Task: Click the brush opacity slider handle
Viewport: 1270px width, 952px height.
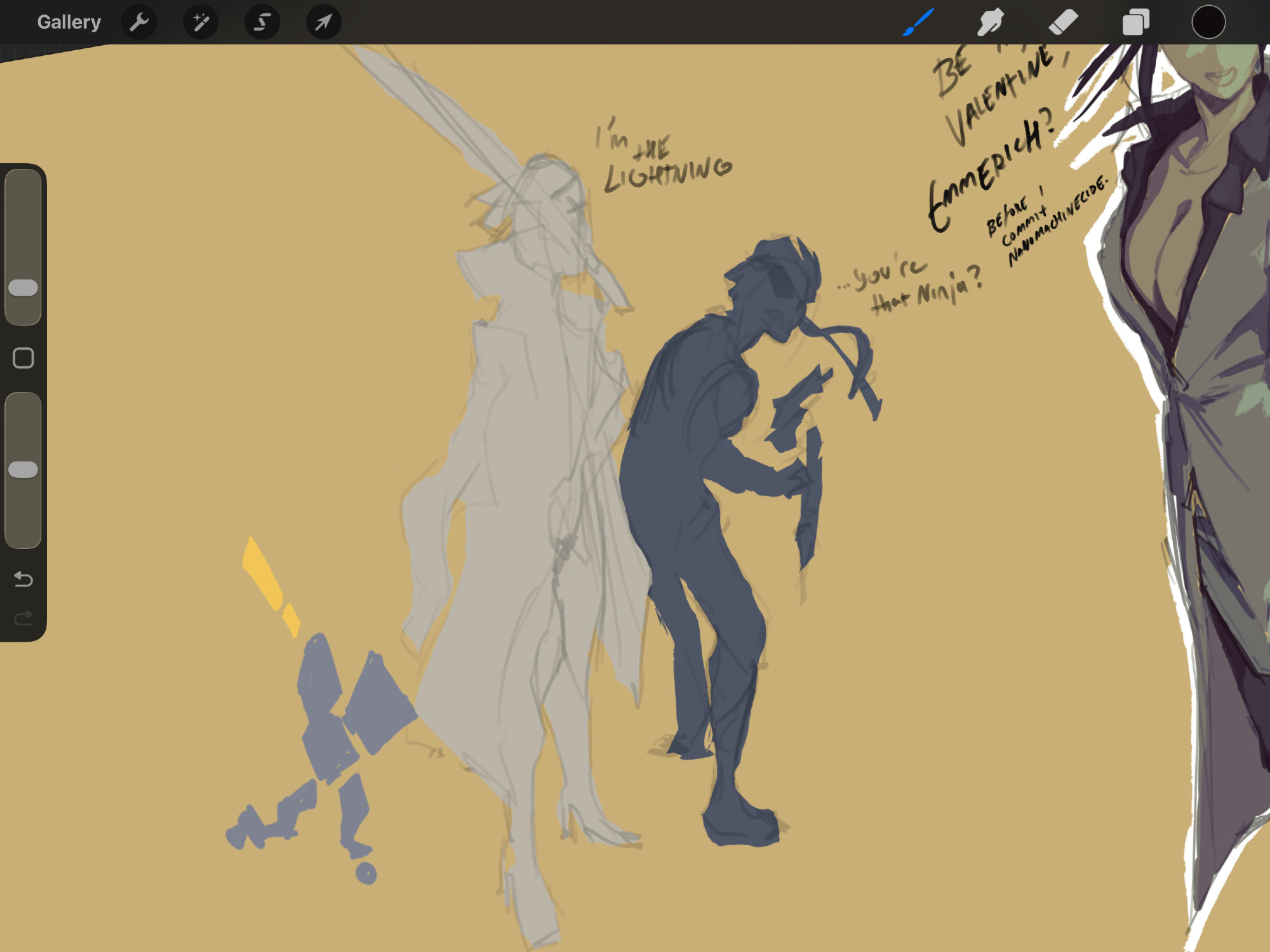Action: 23,470
